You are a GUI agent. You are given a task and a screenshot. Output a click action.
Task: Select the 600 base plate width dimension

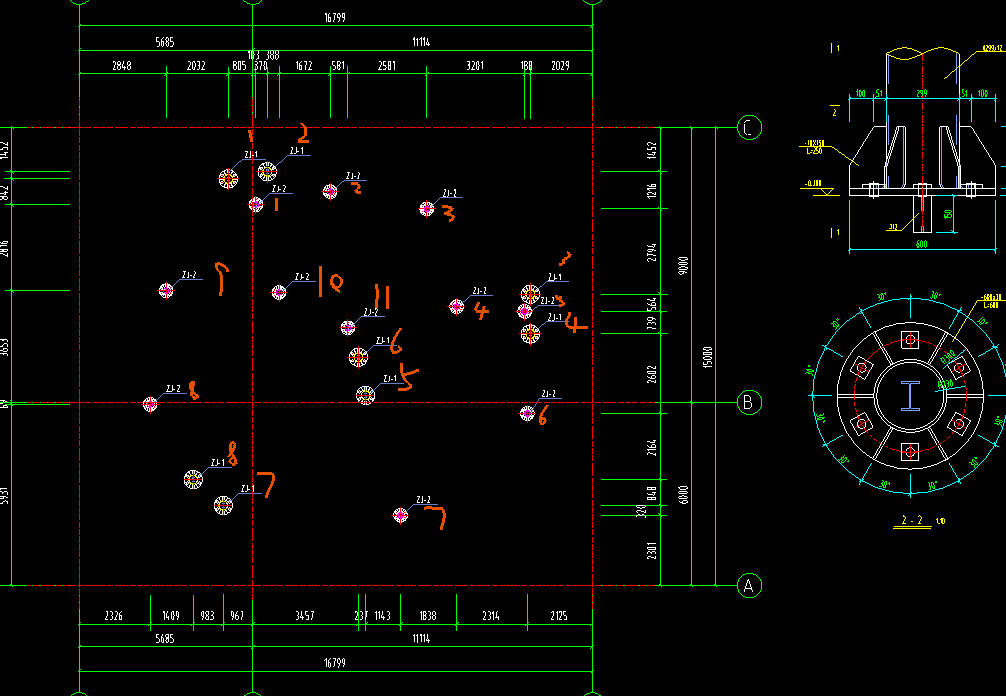(921, 244)
